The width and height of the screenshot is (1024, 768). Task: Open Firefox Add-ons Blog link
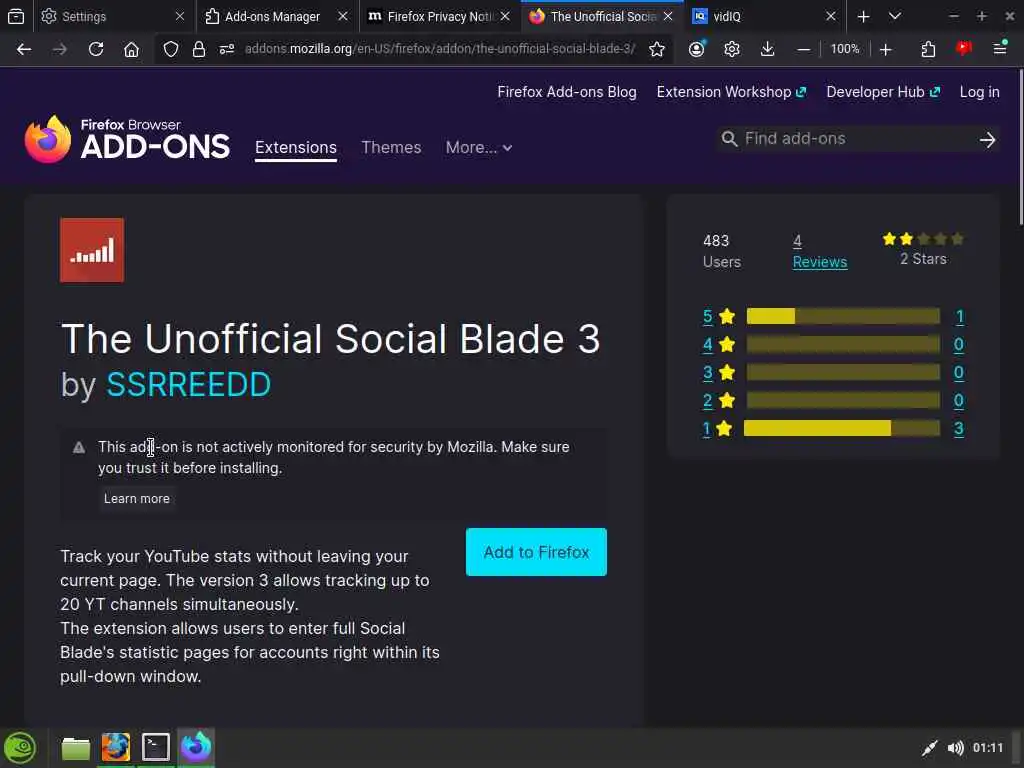click(x=567, y=92)
